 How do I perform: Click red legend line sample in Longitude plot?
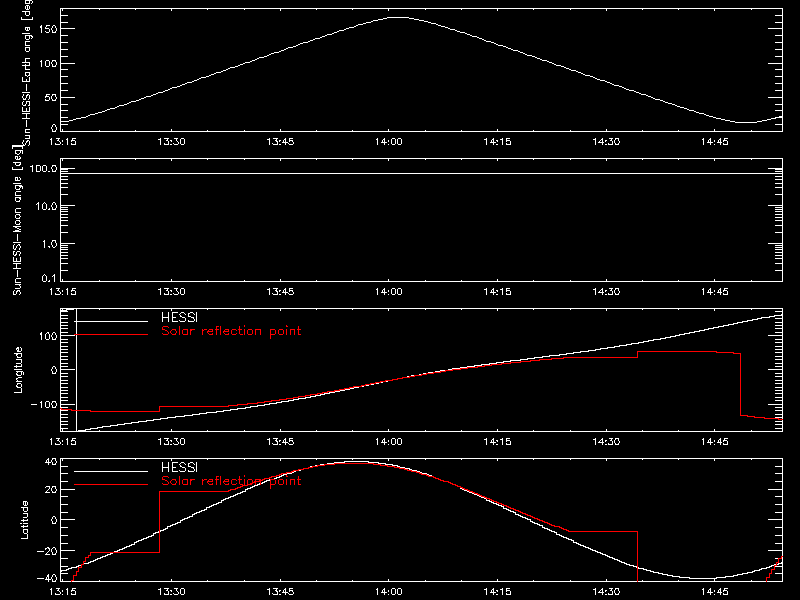tap(111, 335)
